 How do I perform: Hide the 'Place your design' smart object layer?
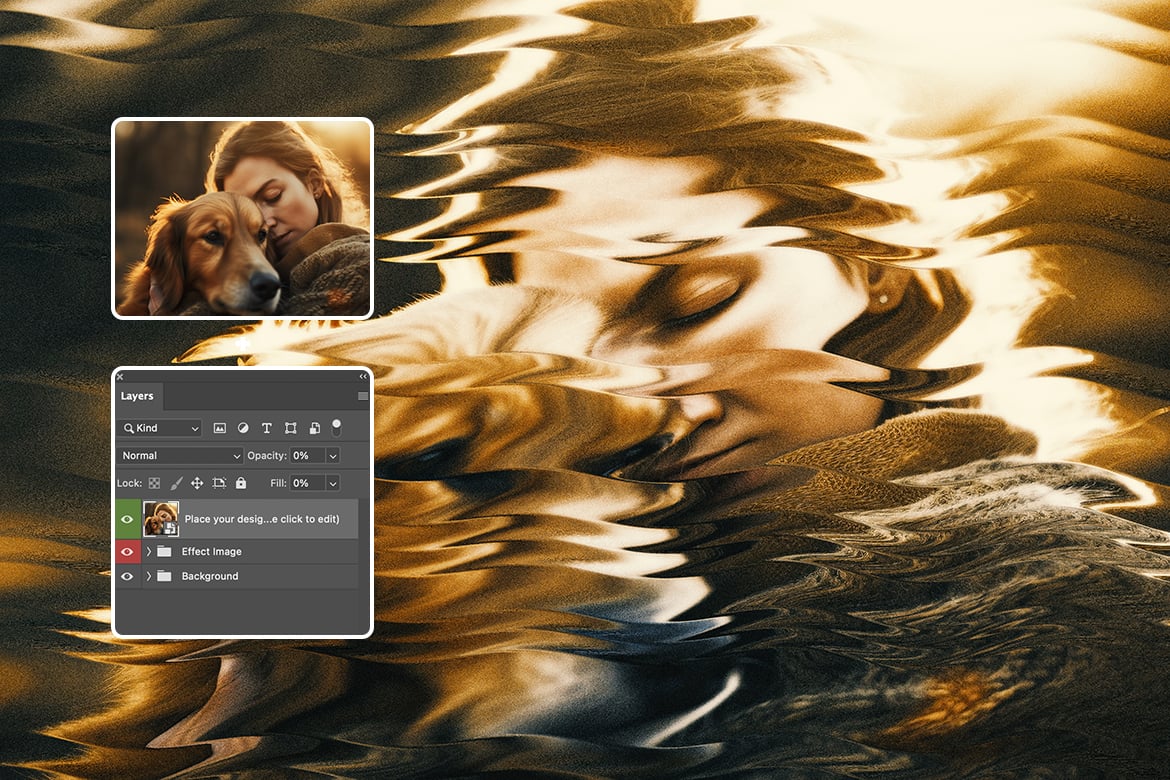click(127, 520)
